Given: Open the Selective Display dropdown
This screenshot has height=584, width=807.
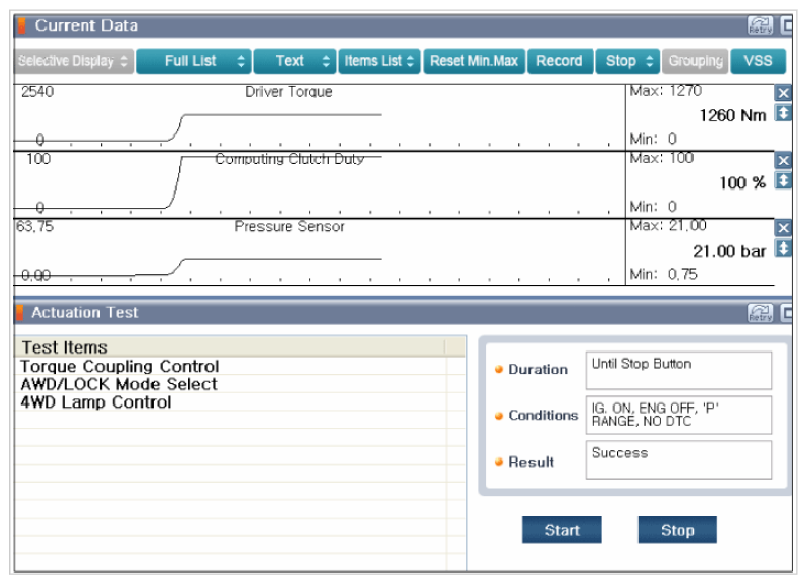Looking at the screenshot, I should [x=74, y=61].
